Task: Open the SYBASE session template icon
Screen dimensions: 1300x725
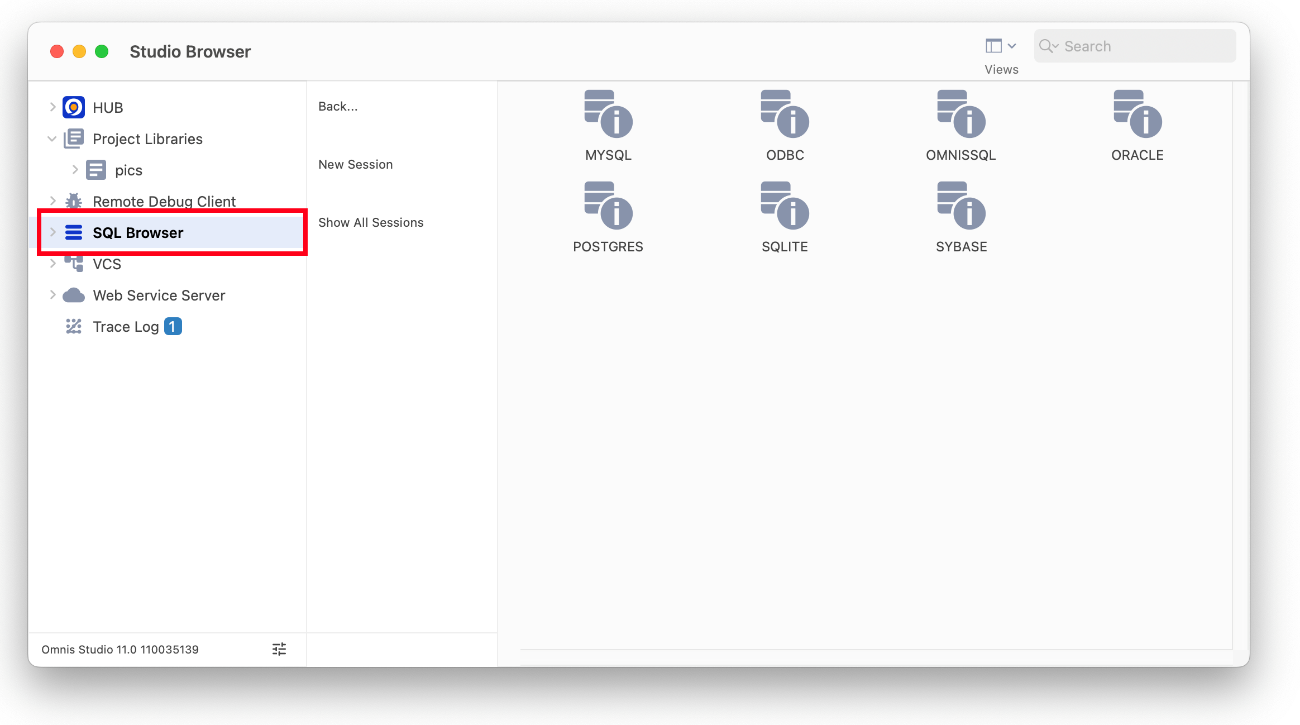Action: coord(961,205)
